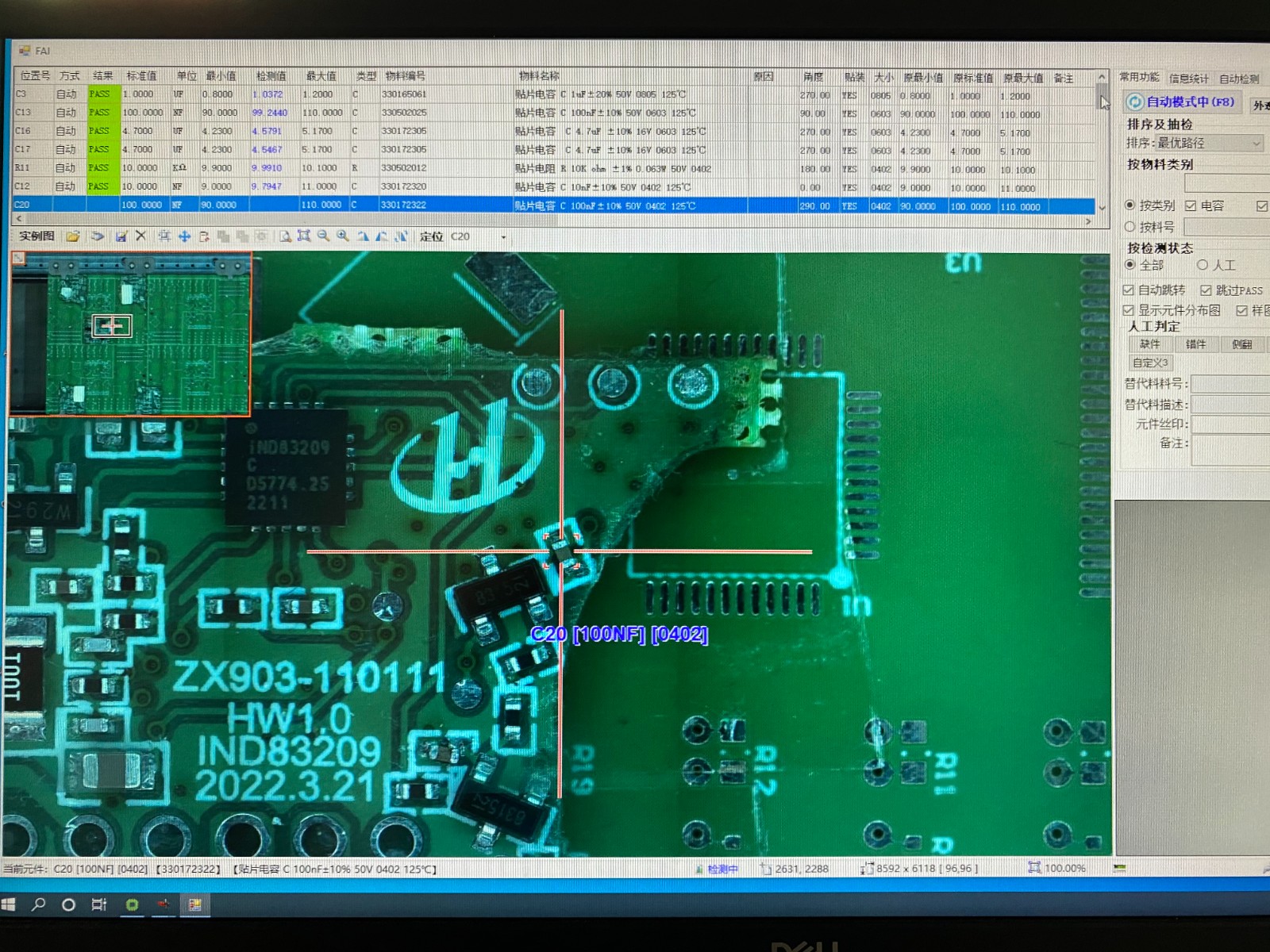Click the board overview thumbnail image
Screen dimensions: 1270x952
point(131,335)
